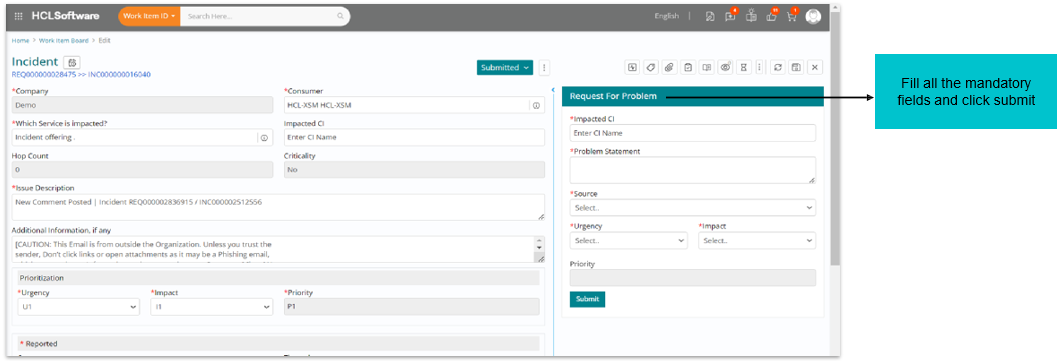
Task: Click the thumbs-up approvals icon
Action: (771, 17)
